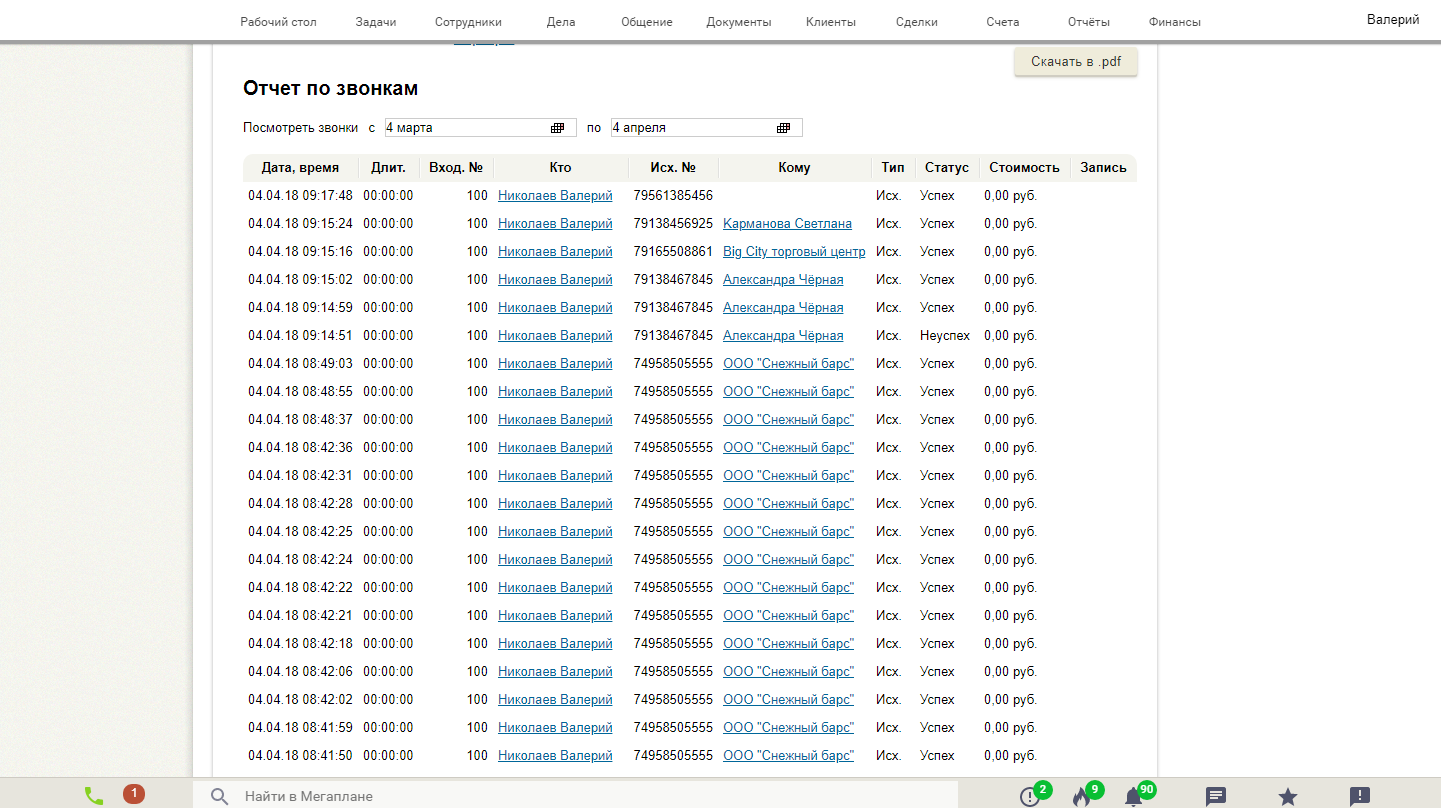Open Николаев Валерий link in 09:15:16 row
The height and width of the screenshot is (808, 1441).
555,252
